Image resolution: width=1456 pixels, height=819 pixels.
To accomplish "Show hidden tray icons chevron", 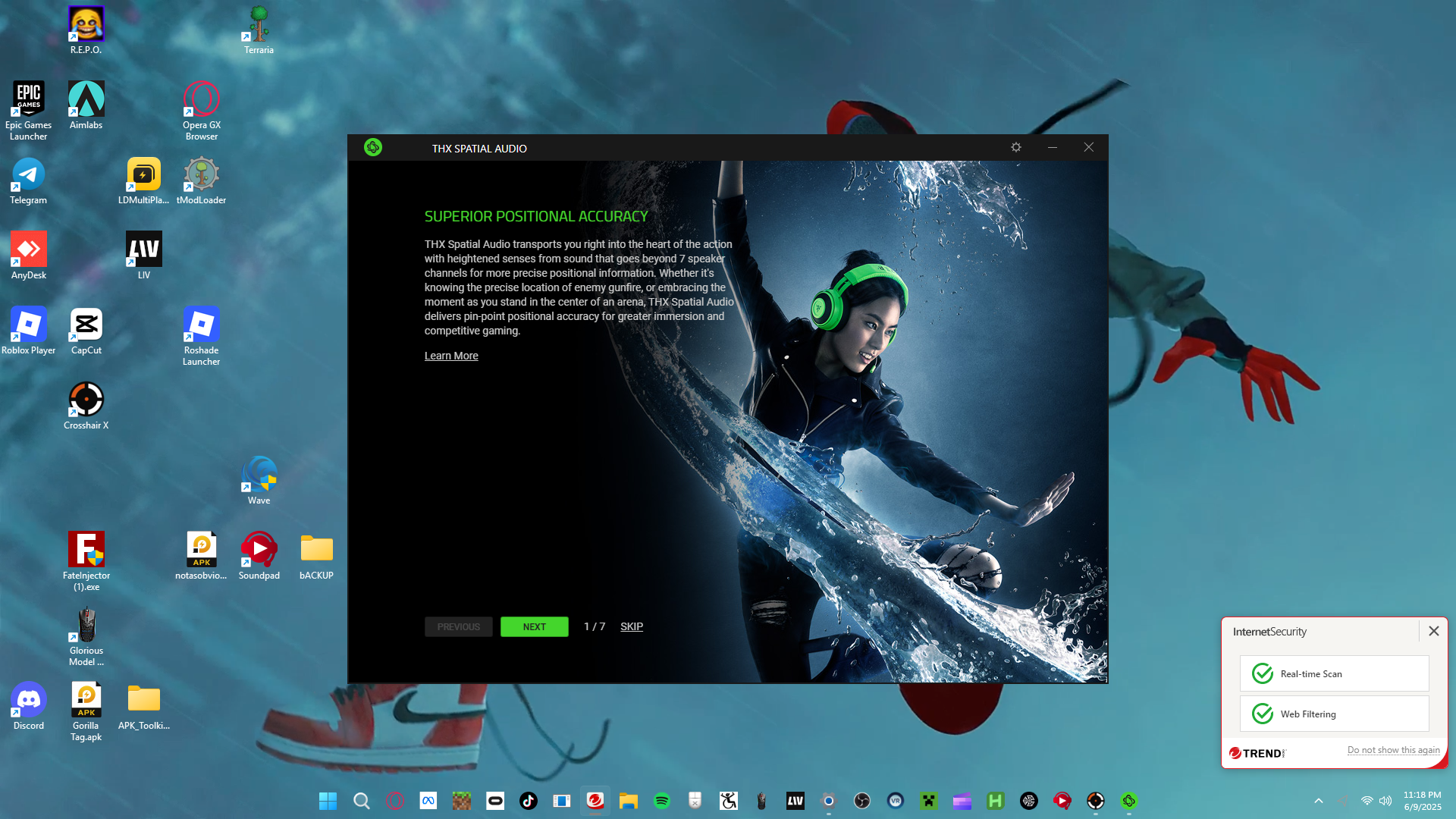I will pos(1319,801).
